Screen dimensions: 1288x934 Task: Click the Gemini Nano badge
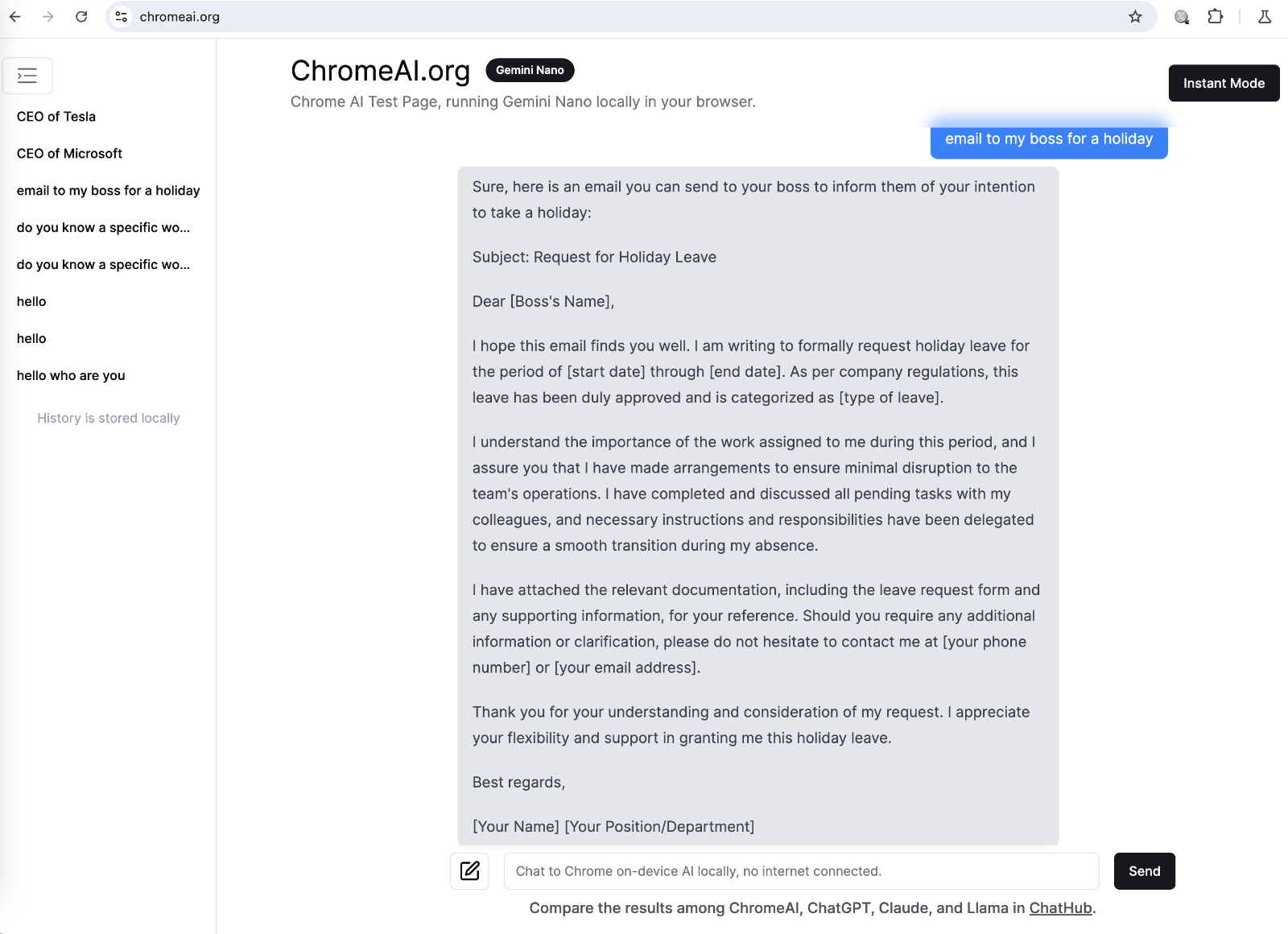tap(530, 70)
